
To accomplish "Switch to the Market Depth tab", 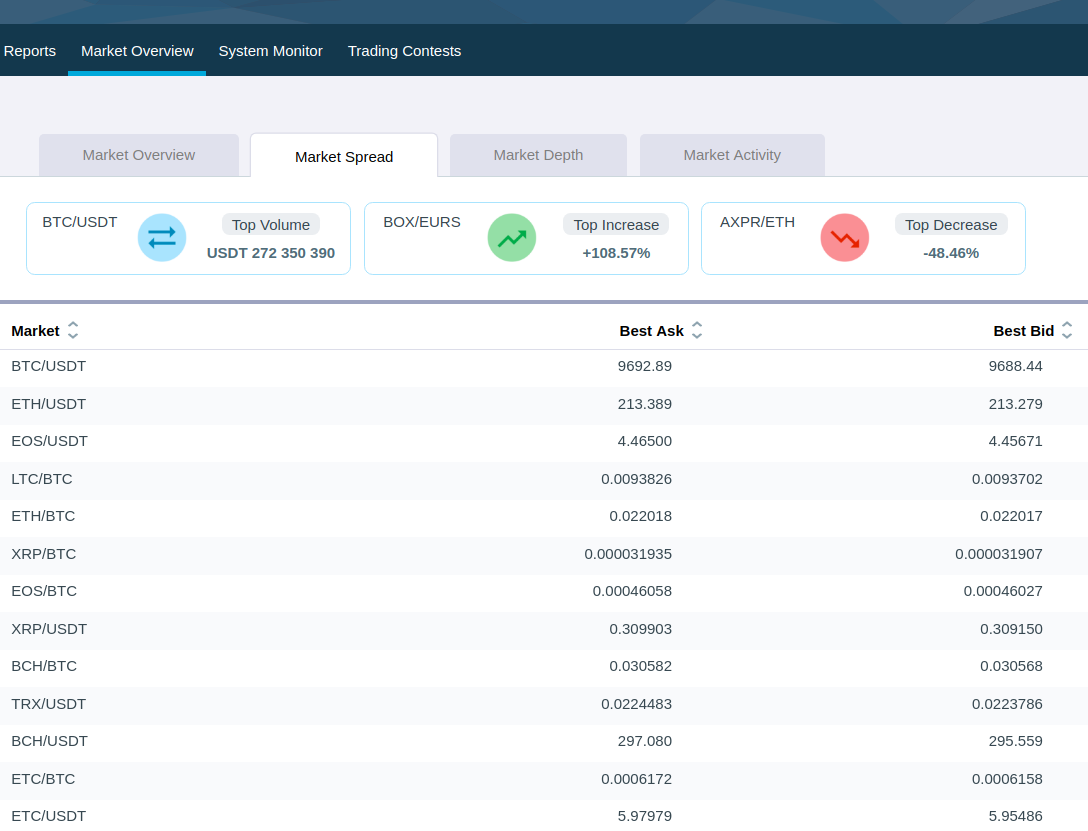I will pos(538,155).
